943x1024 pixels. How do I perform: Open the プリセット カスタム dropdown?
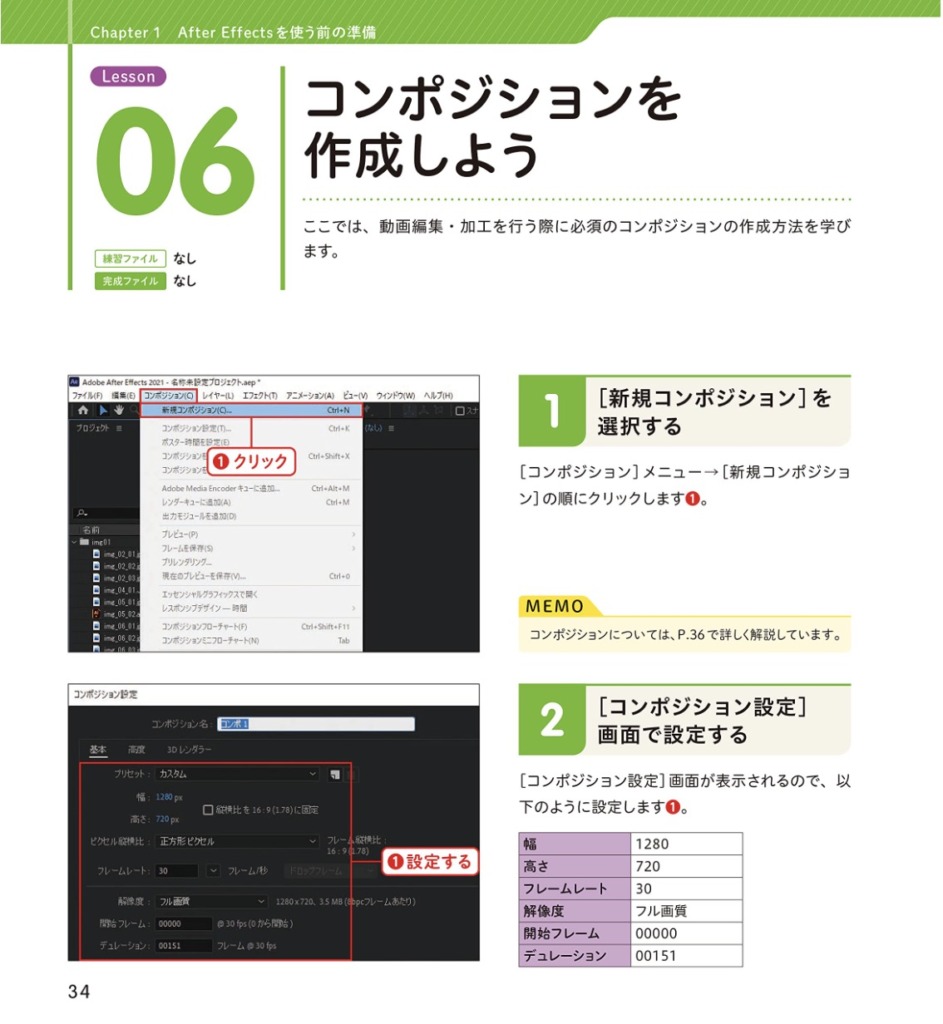pos(238,774)
